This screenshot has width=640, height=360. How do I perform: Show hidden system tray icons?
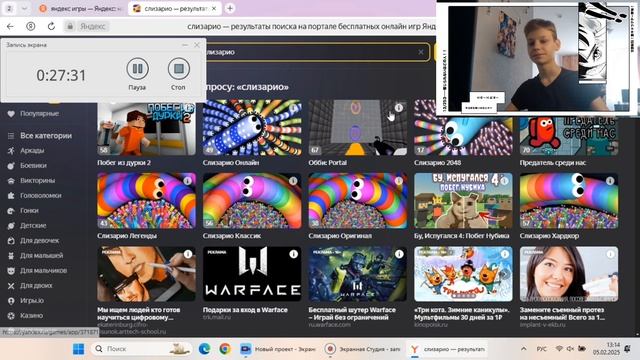coord(524,349)
